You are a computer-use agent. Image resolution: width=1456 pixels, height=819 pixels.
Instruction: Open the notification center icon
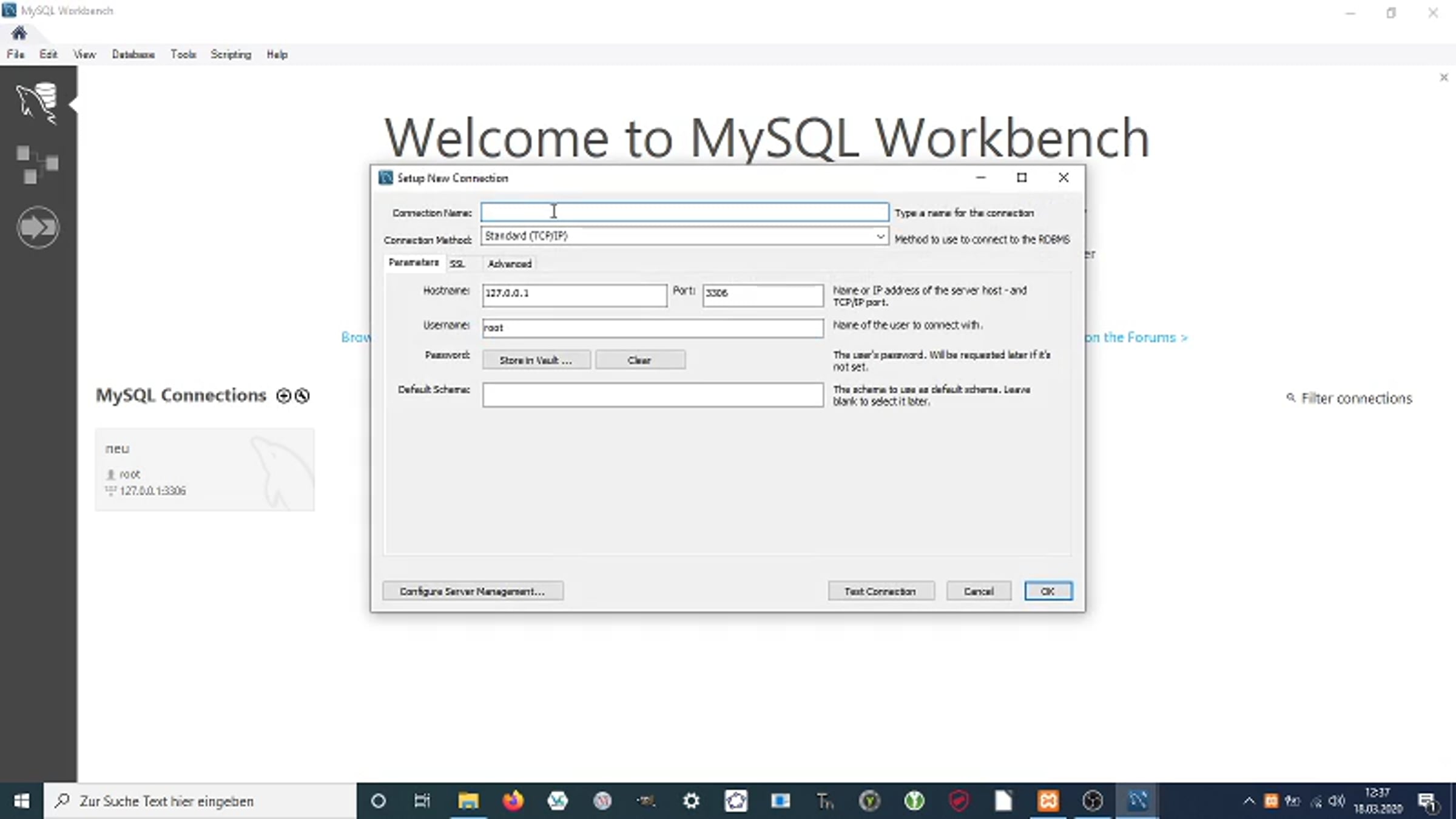click(x=1428, y=802)
